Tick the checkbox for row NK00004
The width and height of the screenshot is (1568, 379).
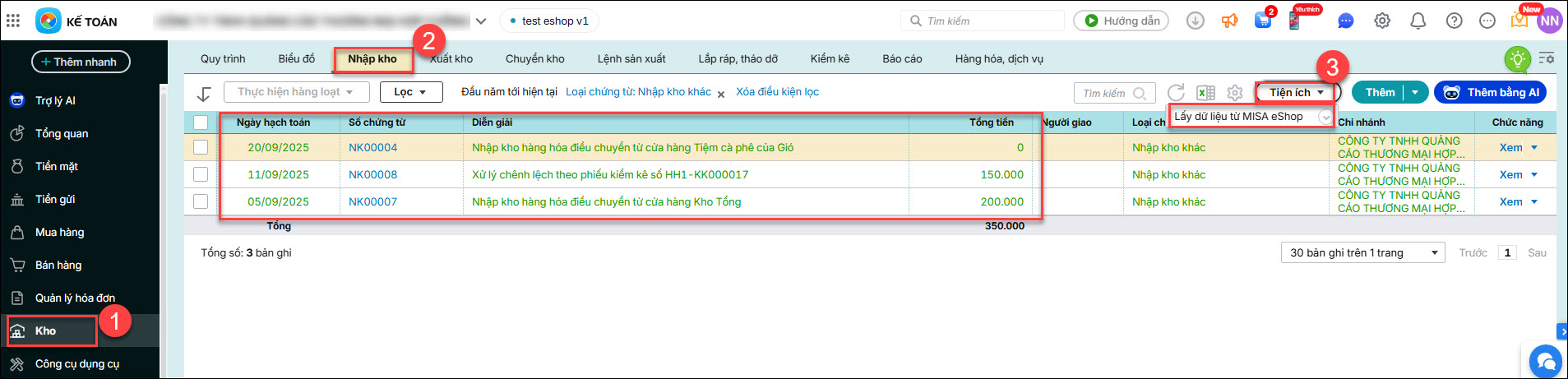(x=201, y=148)
